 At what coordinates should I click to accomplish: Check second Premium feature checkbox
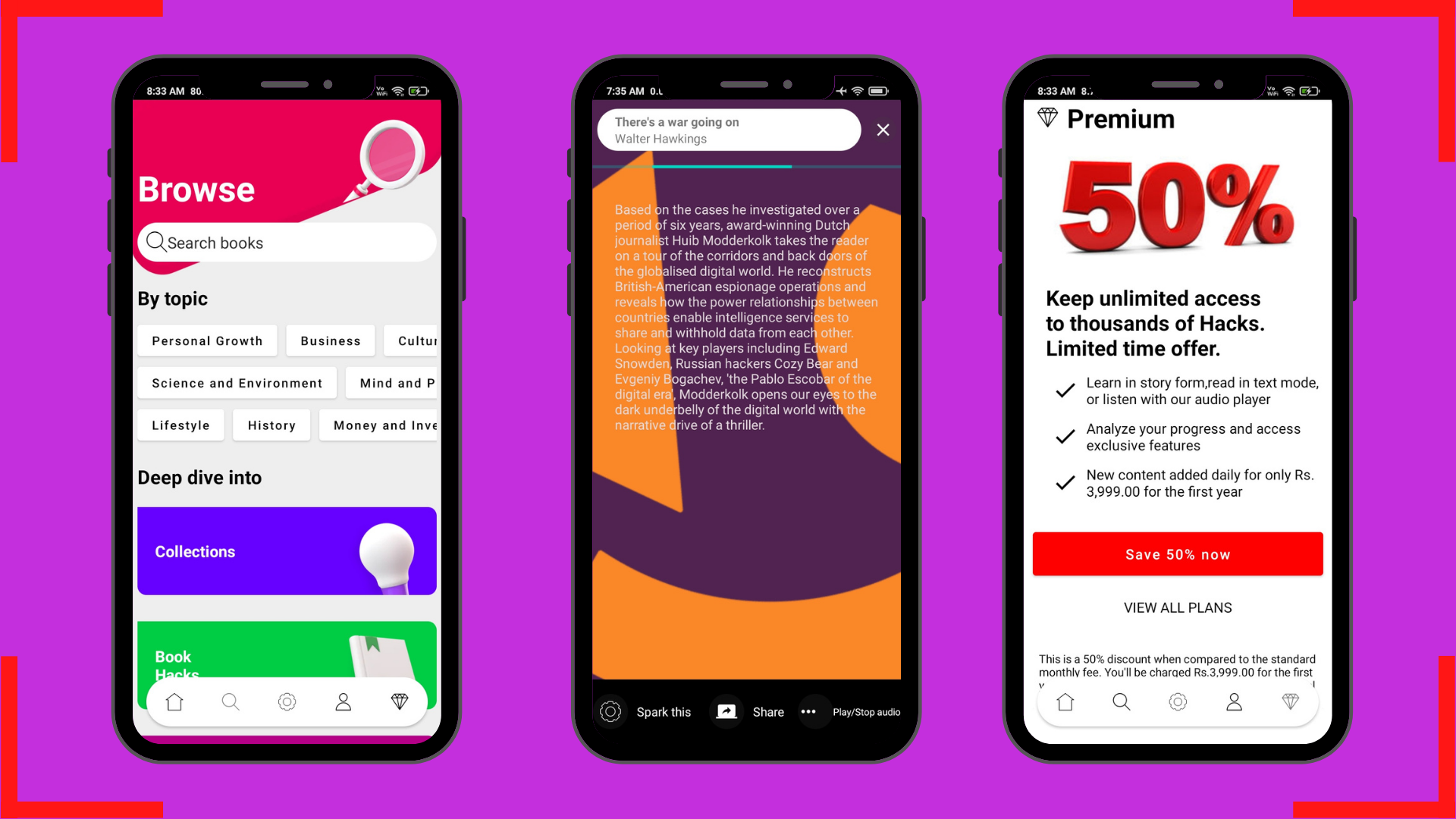pos(1064,436)
